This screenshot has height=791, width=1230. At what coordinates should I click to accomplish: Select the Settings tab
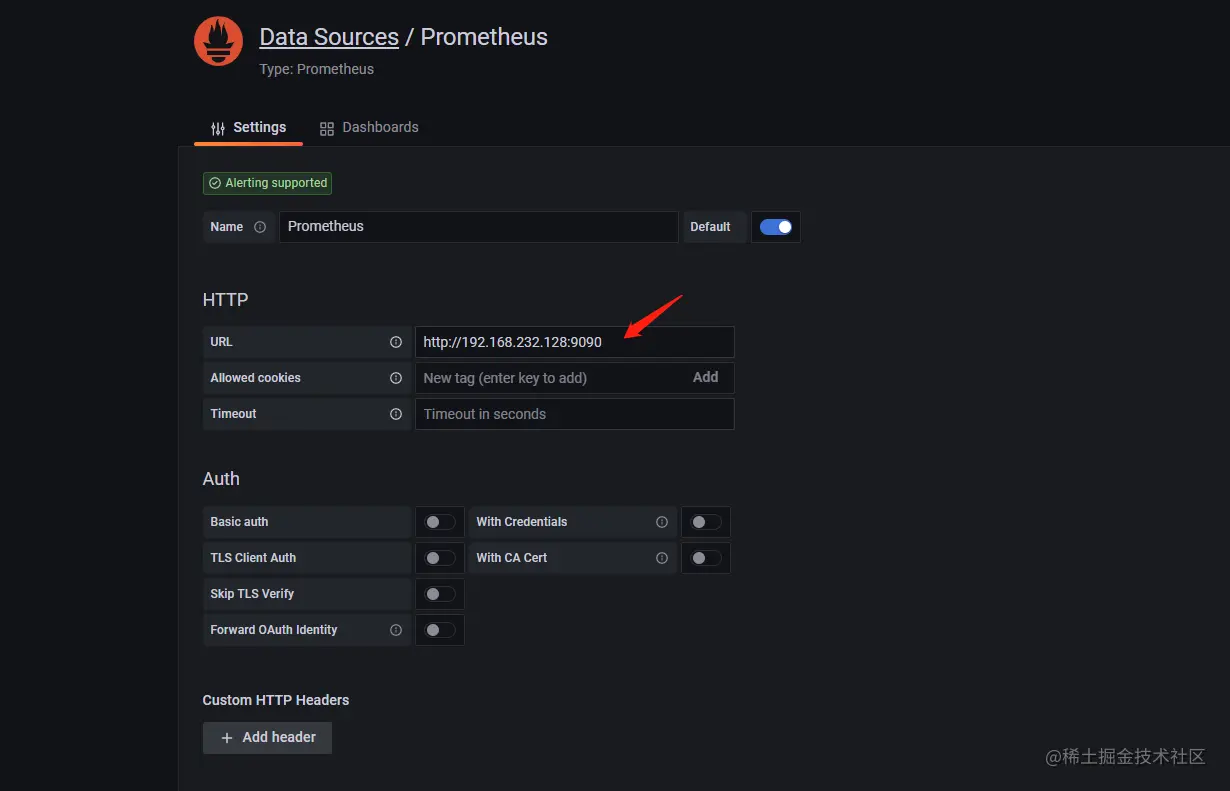(249, 128)
